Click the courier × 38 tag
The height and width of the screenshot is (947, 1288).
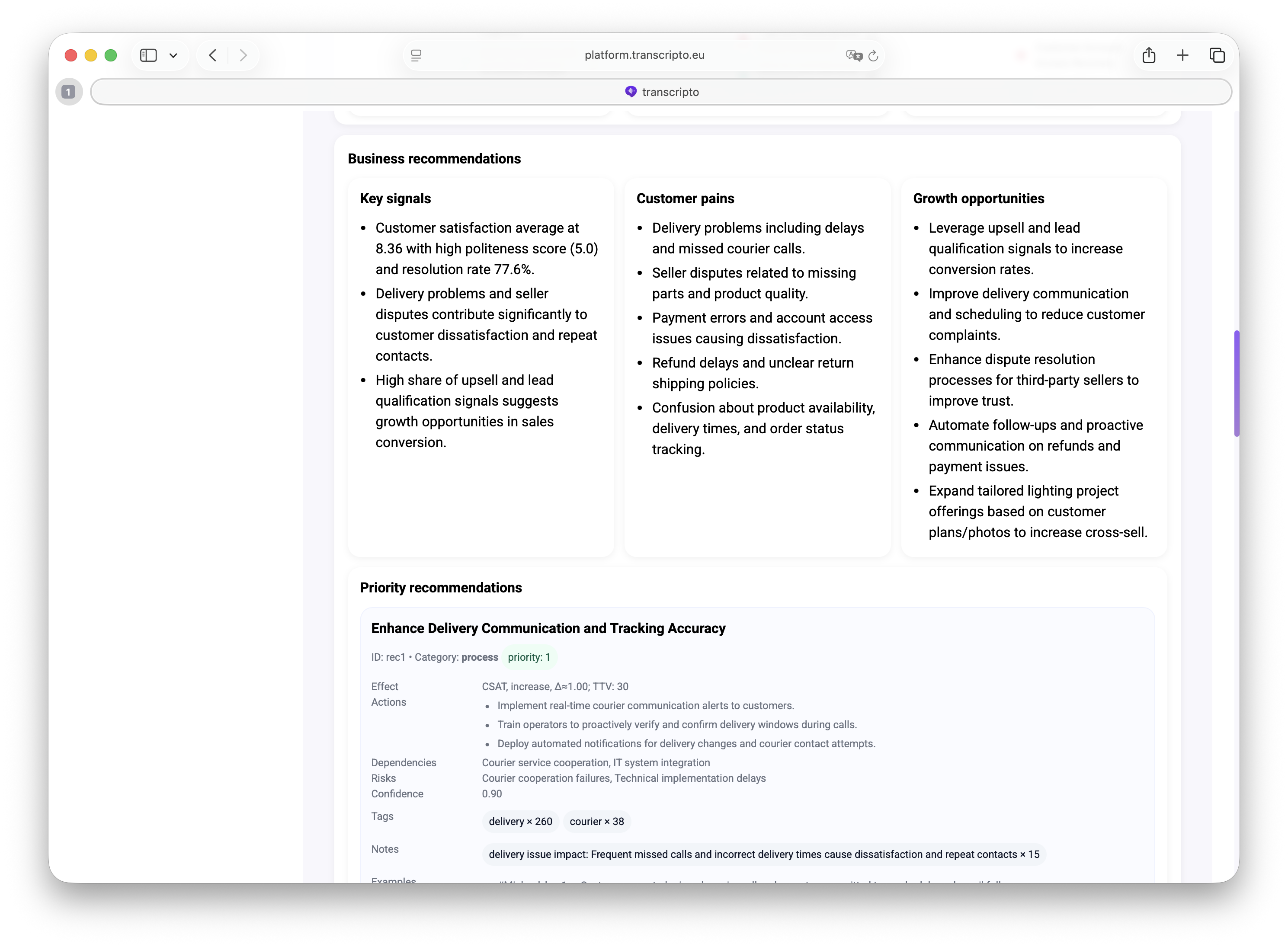tap(596, 821)
